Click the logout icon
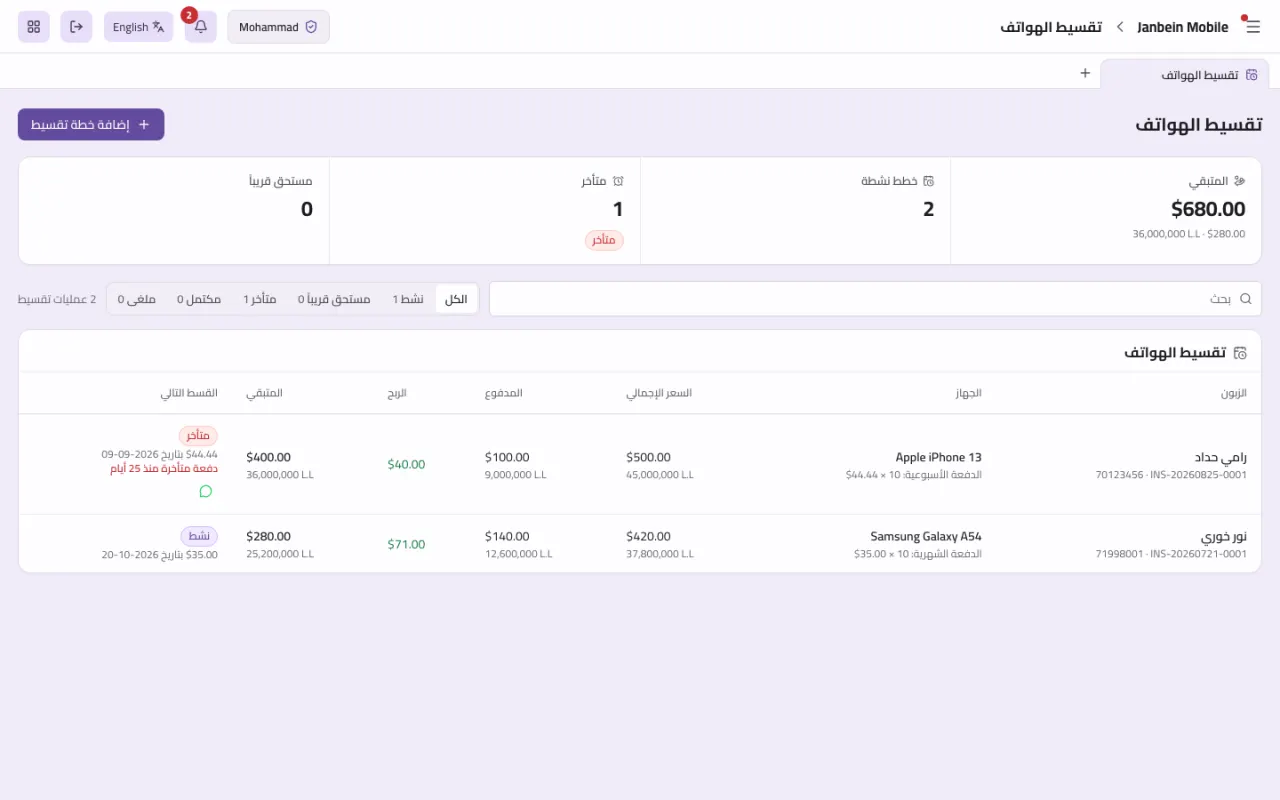The image size is (1280, 800). pyautogui.click(x=76, y=27)
